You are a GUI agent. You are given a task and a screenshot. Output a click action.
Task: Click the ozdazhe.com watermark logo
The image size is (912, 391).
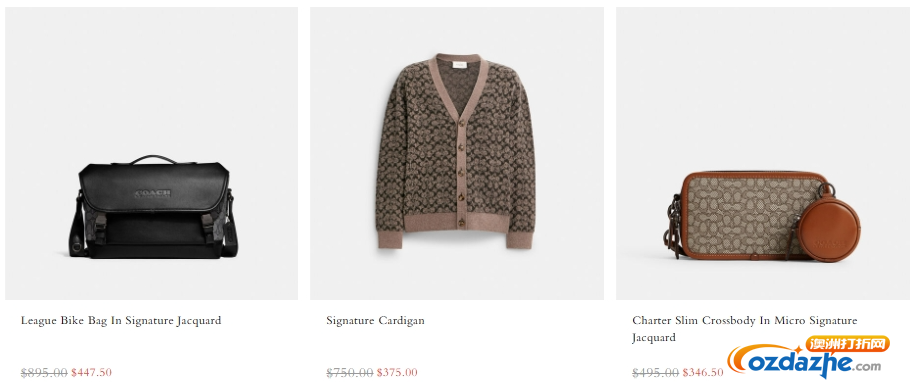(x=806, y=363)
